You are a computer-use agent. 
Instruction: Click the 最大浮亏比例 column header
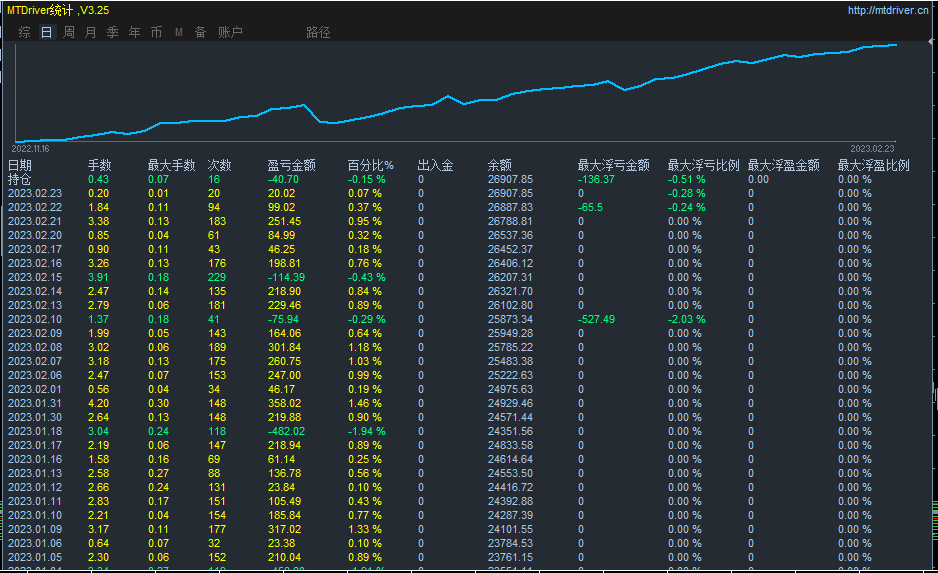[704, 166]
